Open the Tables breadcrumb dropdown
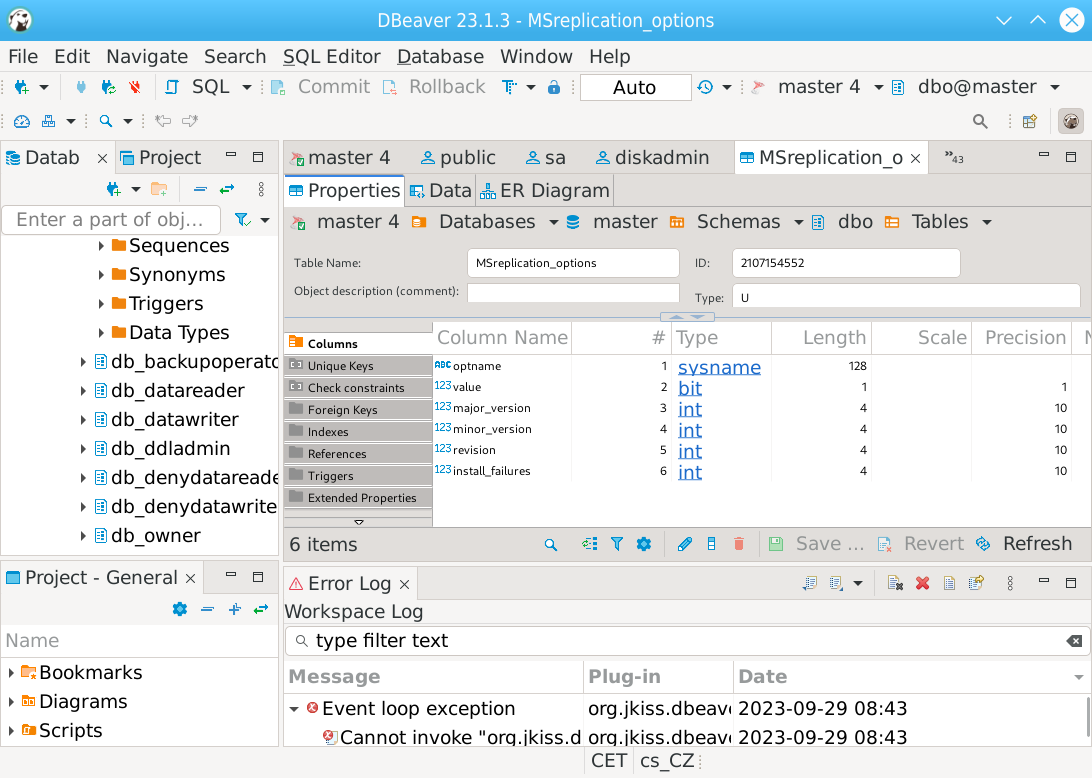 [987, 223]
